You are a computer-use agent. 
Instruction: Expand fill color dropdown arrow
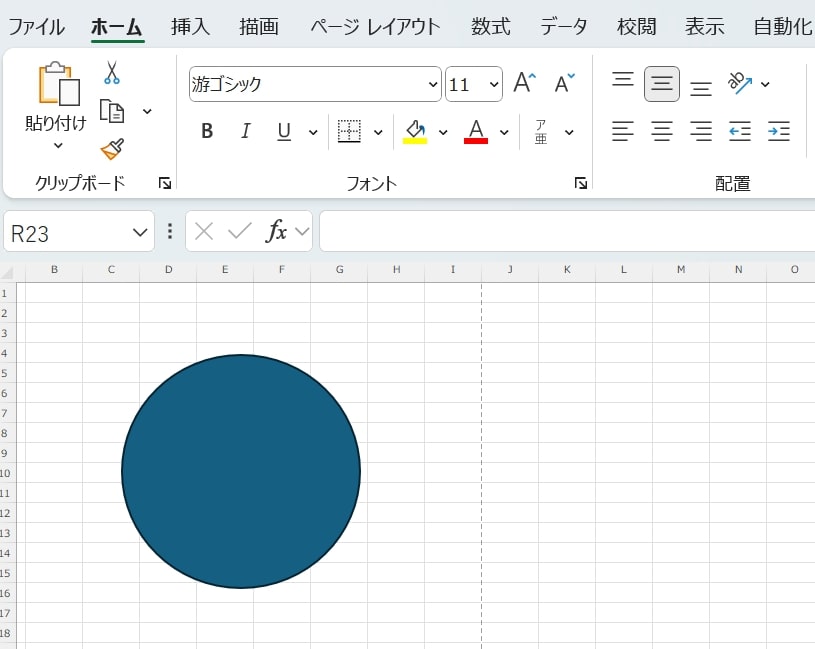tap(443, 132)
